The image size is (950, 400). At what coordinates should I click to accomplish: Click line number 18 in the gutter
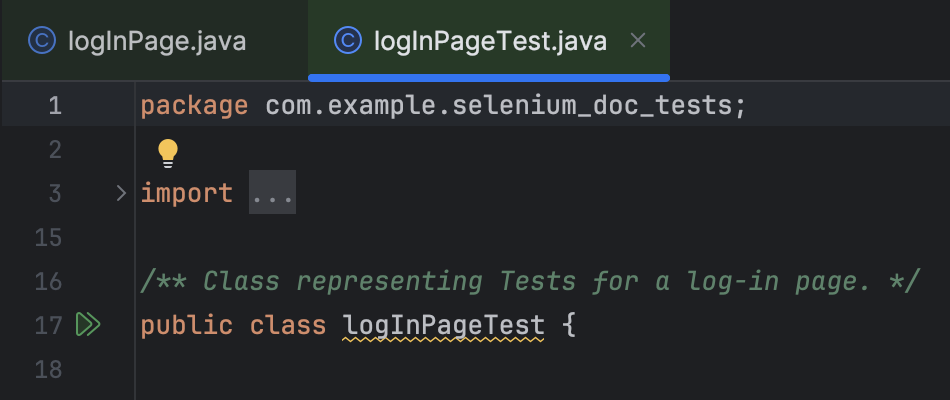(48, 369)
